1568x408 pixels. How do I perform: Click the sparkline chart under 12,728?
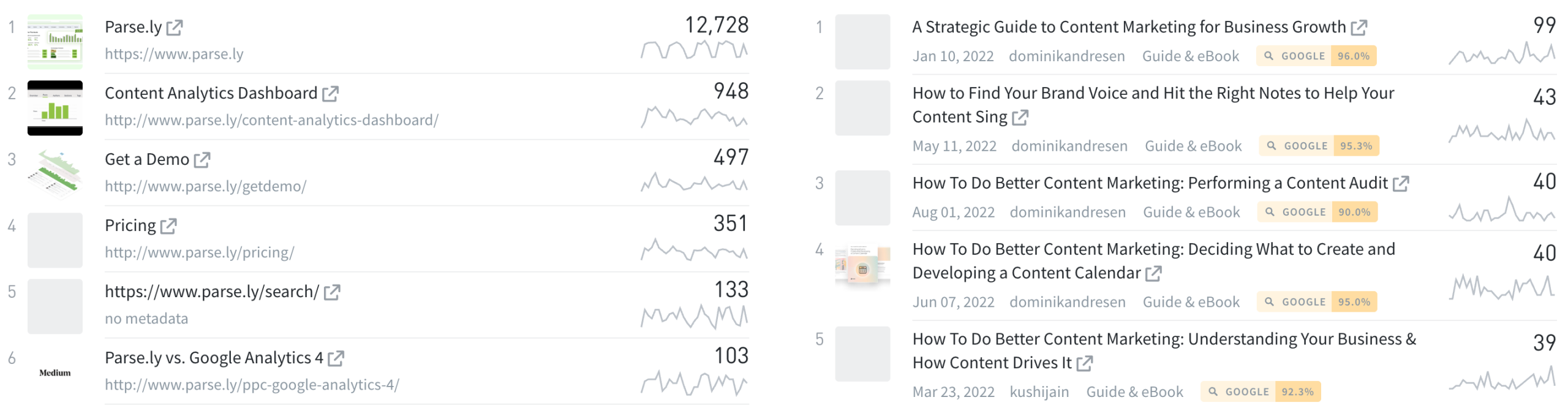[694, 50]
